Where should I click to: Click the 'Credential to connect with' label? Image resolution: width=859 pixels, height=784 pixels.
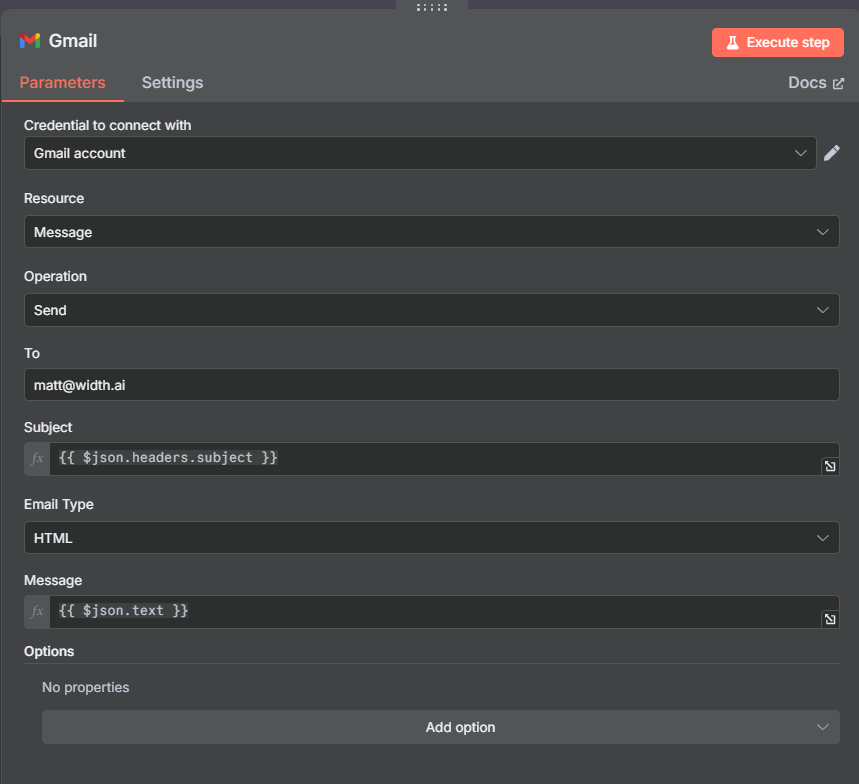[107, 125]
